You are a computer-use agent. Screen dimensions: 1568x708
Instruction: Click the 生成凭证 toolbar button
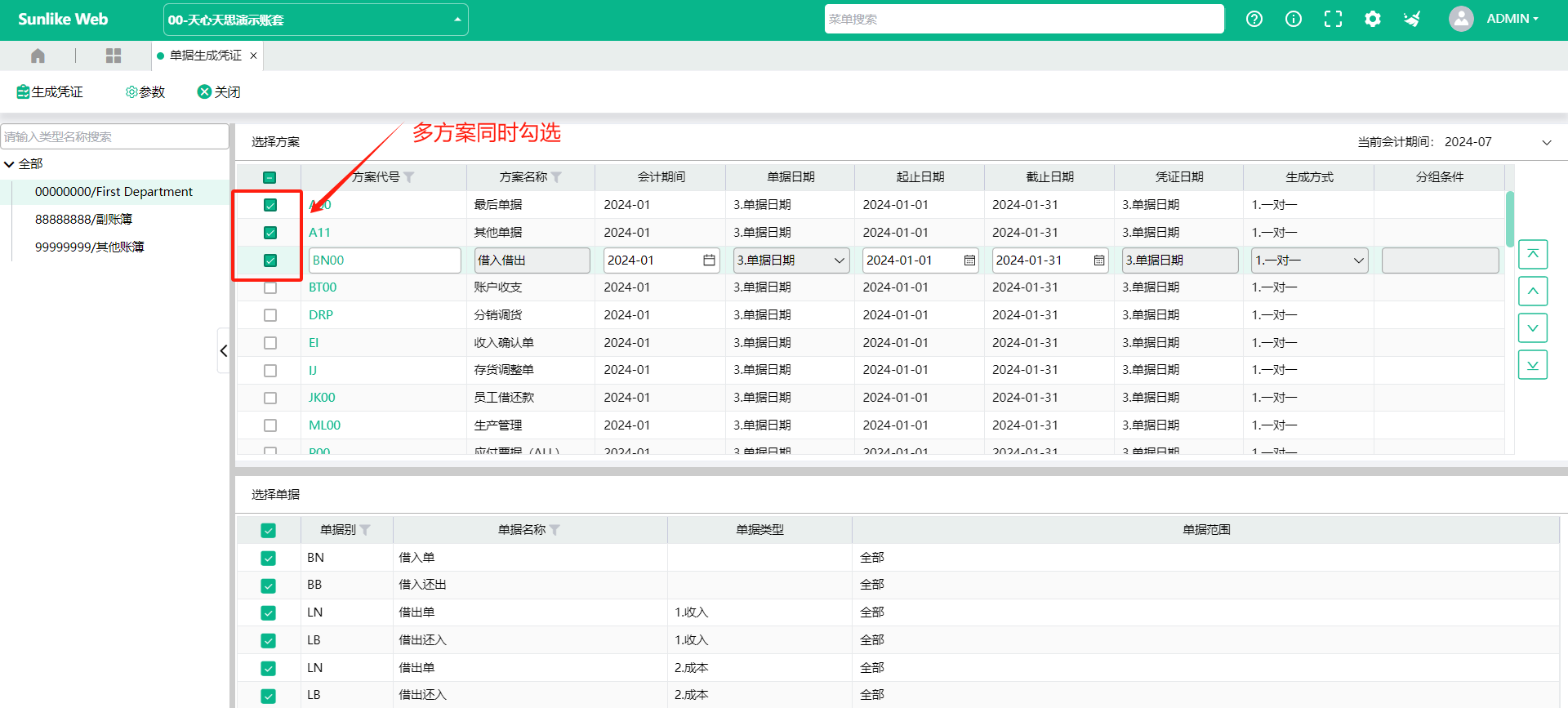tap(50, 92)
